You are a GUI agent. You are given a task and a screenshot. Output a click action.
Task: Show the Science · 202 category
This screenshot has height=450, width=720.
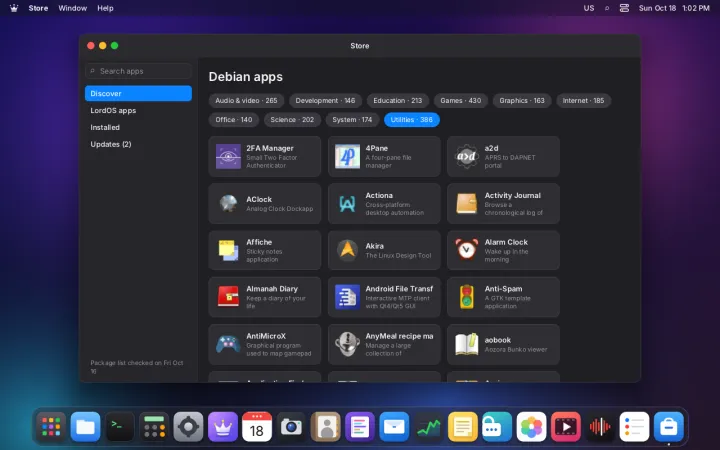(x=292, y=120)
